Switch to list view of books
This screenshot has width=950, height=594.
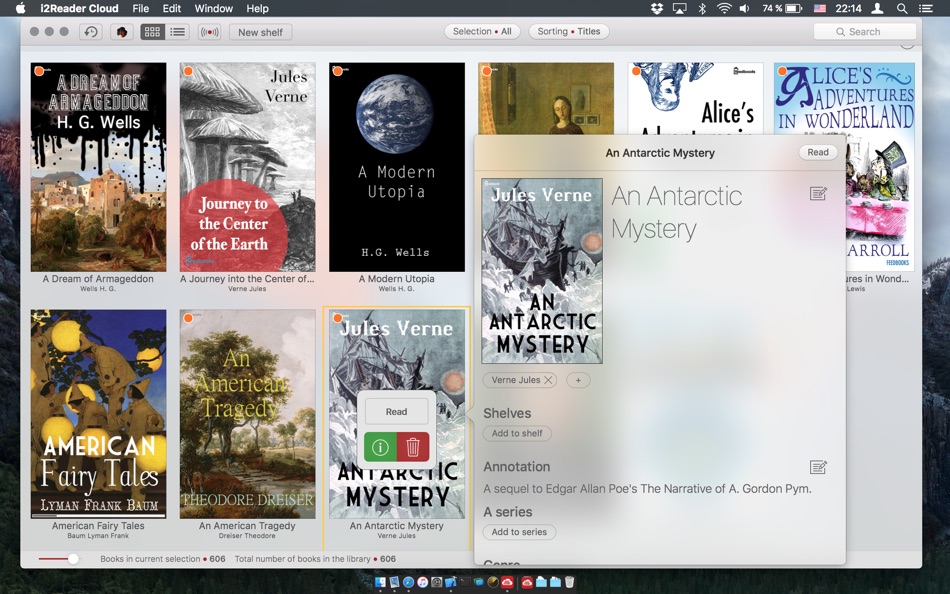(x=178, y=32)
